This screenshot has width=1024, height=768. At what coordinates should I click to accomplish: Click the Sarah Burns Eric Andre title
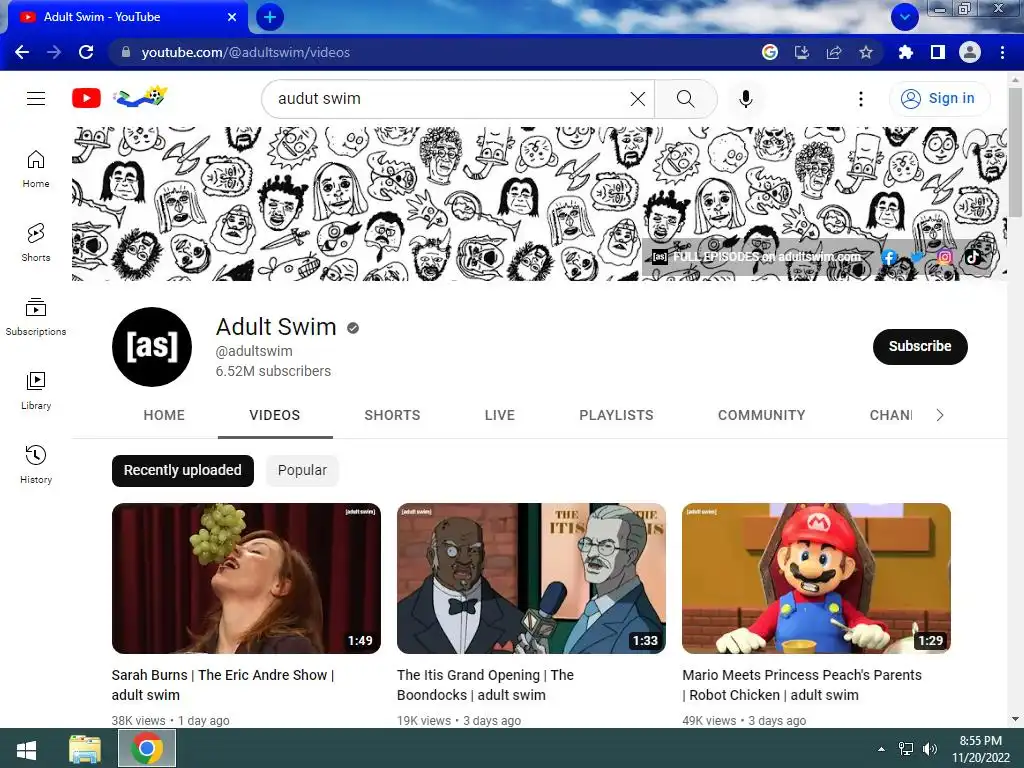[223, 685]
